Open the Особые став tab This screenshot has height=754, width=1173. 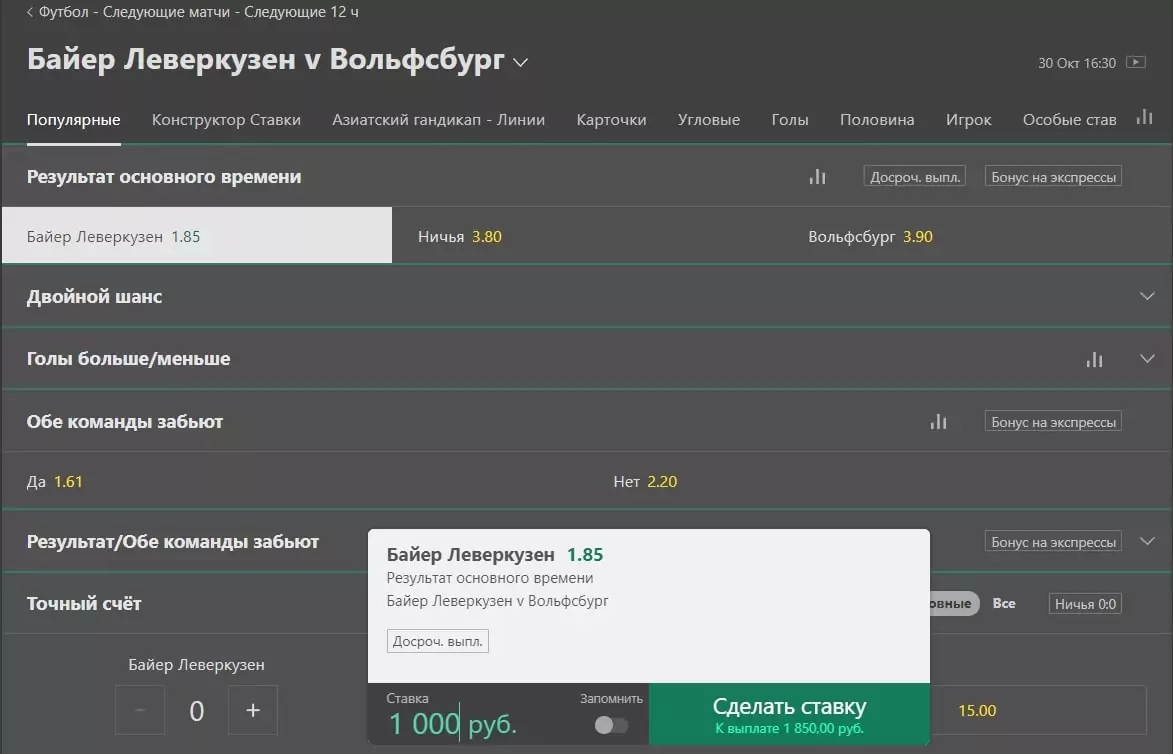[x=1069, y=120]
